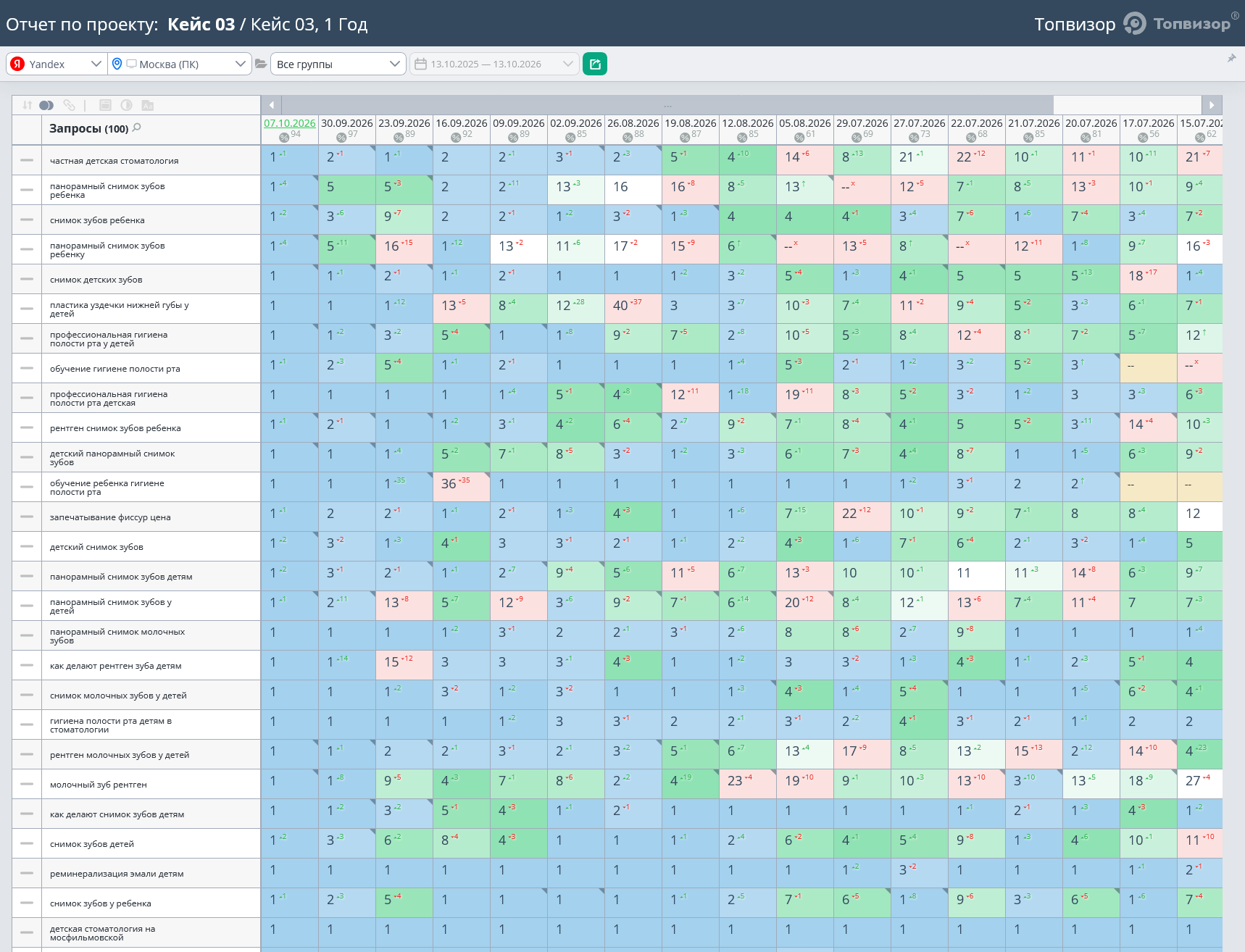Image resolution: width=1245 pixels, height=952 pixels.
Task: Click the Aa font folder icon
Action: coord(147,105)
